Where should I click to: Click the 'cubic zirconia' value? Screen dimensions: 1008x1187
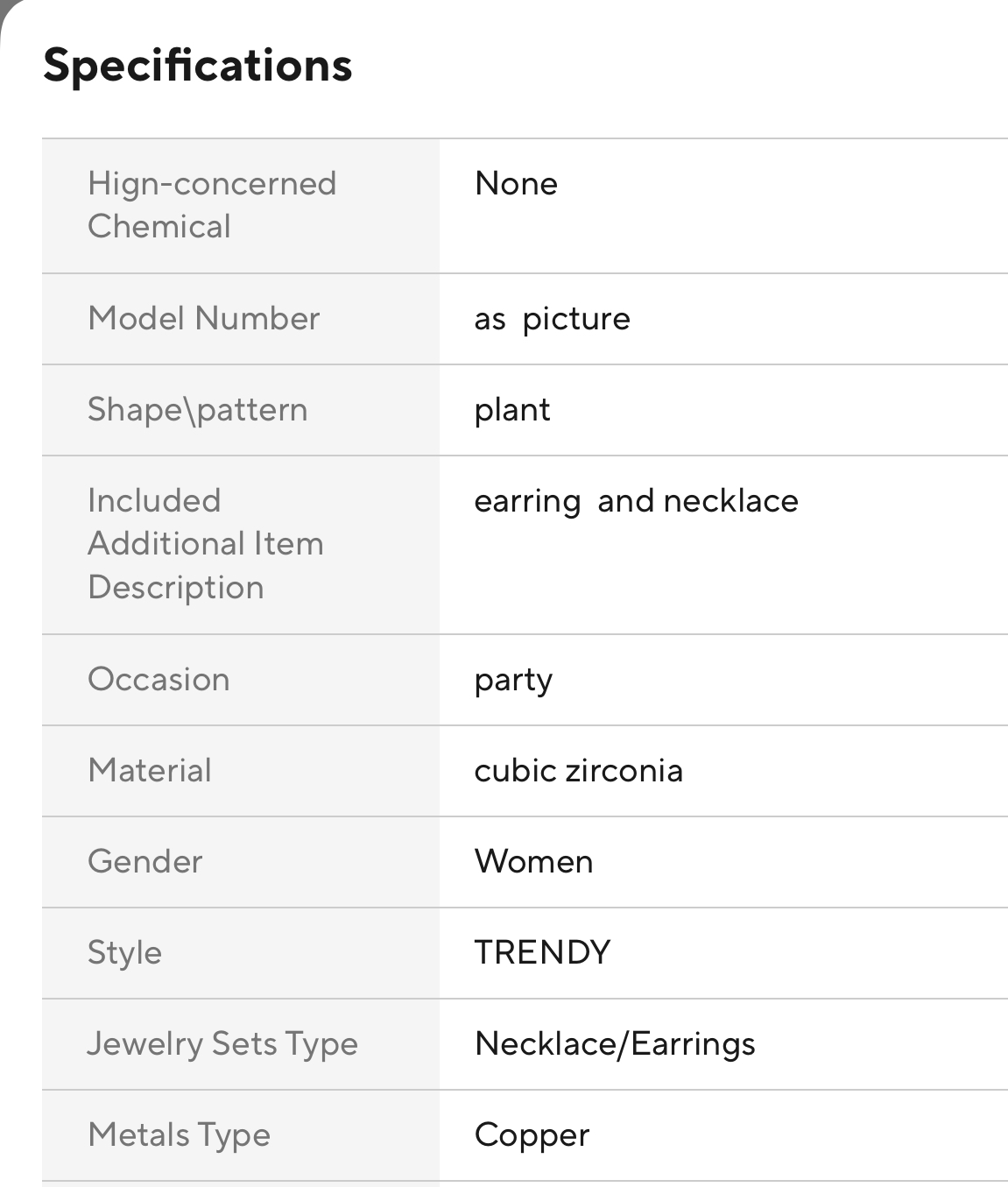(x=578, y=771)
